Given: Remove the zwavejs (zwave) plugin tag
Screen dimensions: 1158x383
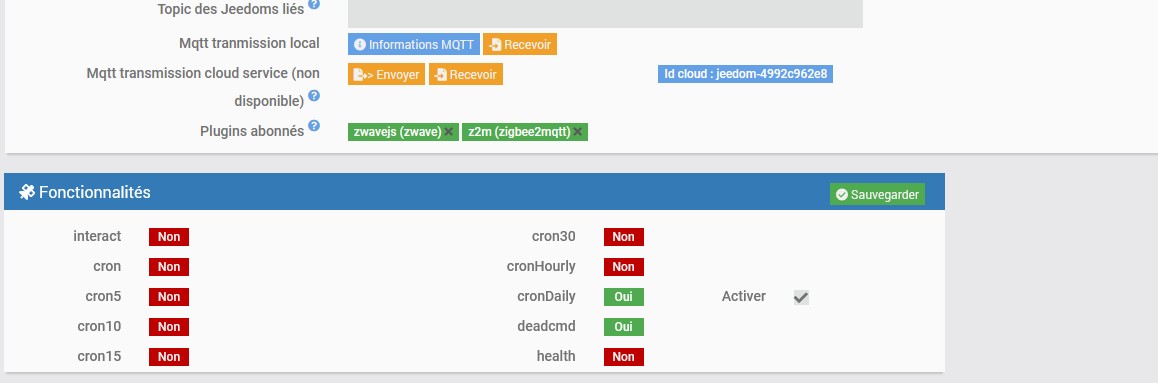Looking at the screenshot, I should 448,132.
